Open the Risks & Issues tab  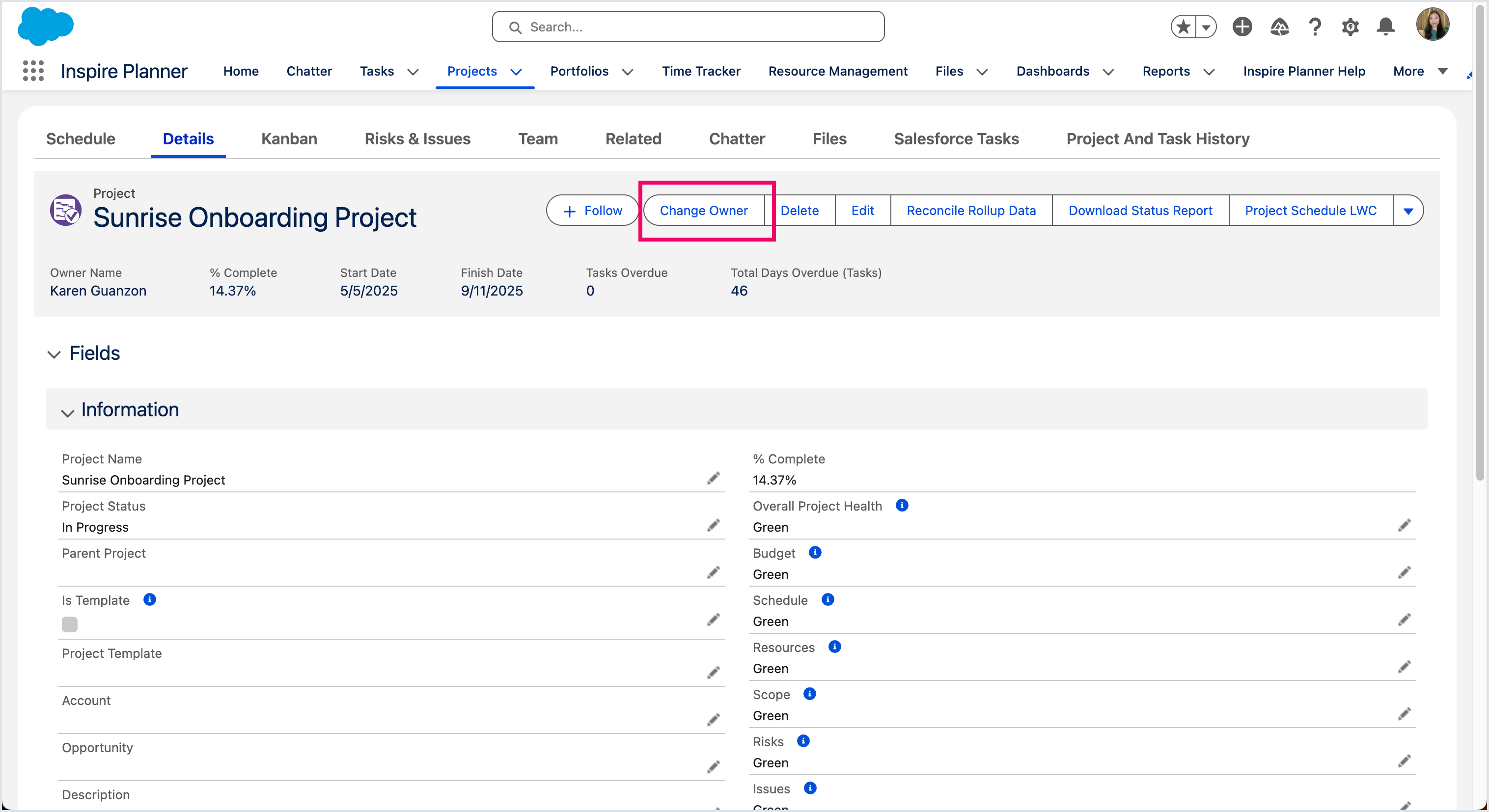[x=417, y=139]
